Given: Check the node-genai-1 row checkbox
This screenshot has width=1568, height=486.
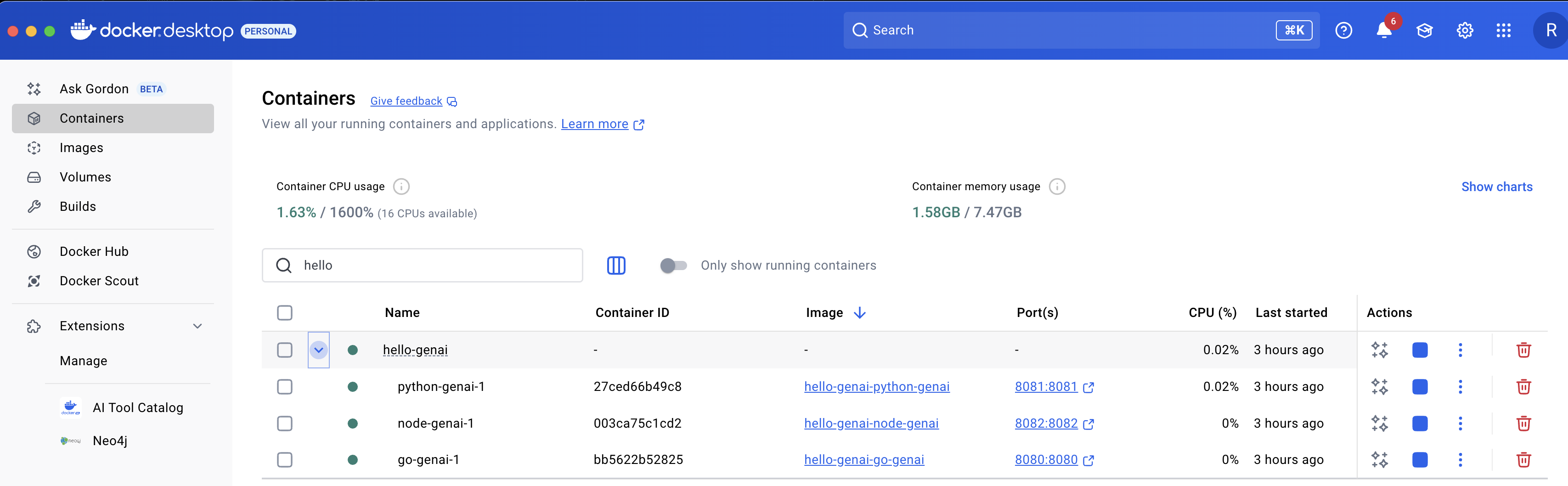Looking at the screenshot, I should click(284, 423).
